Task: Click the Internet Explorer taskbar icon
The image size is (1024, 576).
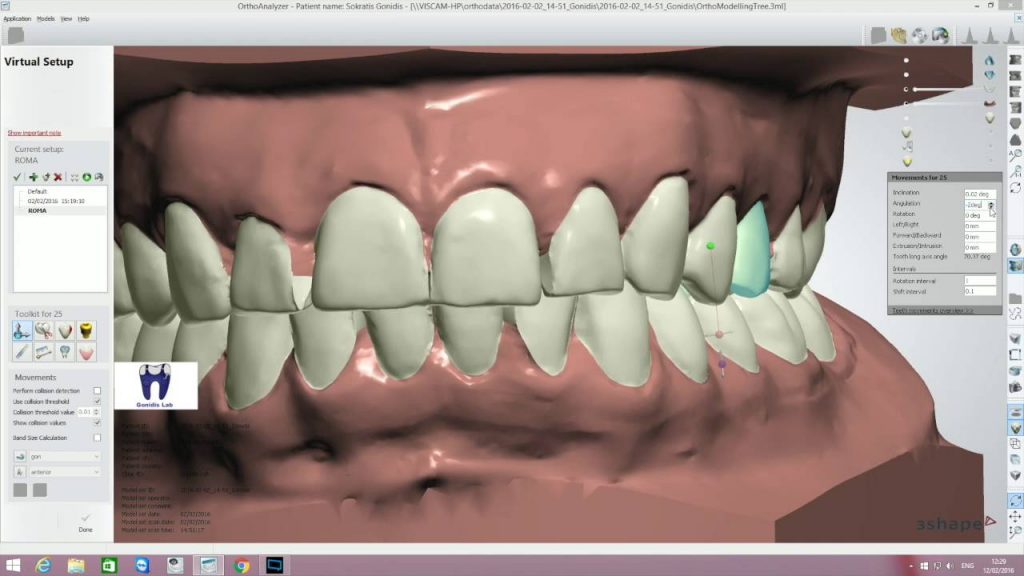Action: [x=43, y=565]
